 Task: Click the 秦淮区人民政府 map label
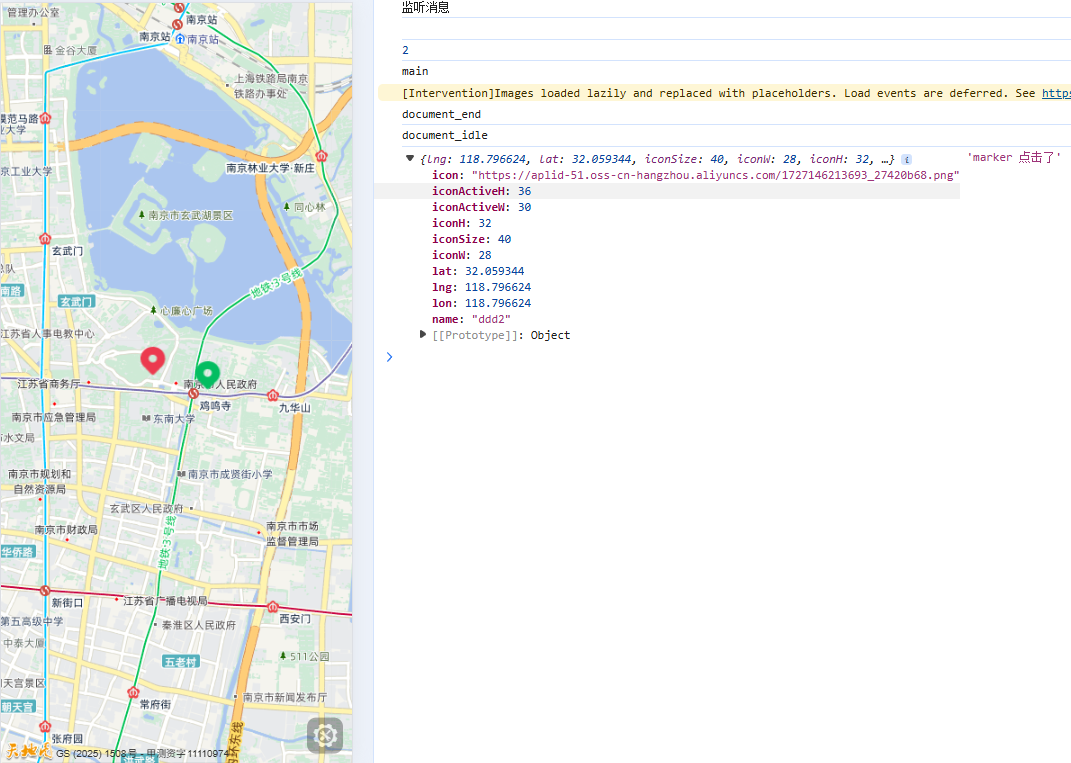tap(199, 625)
